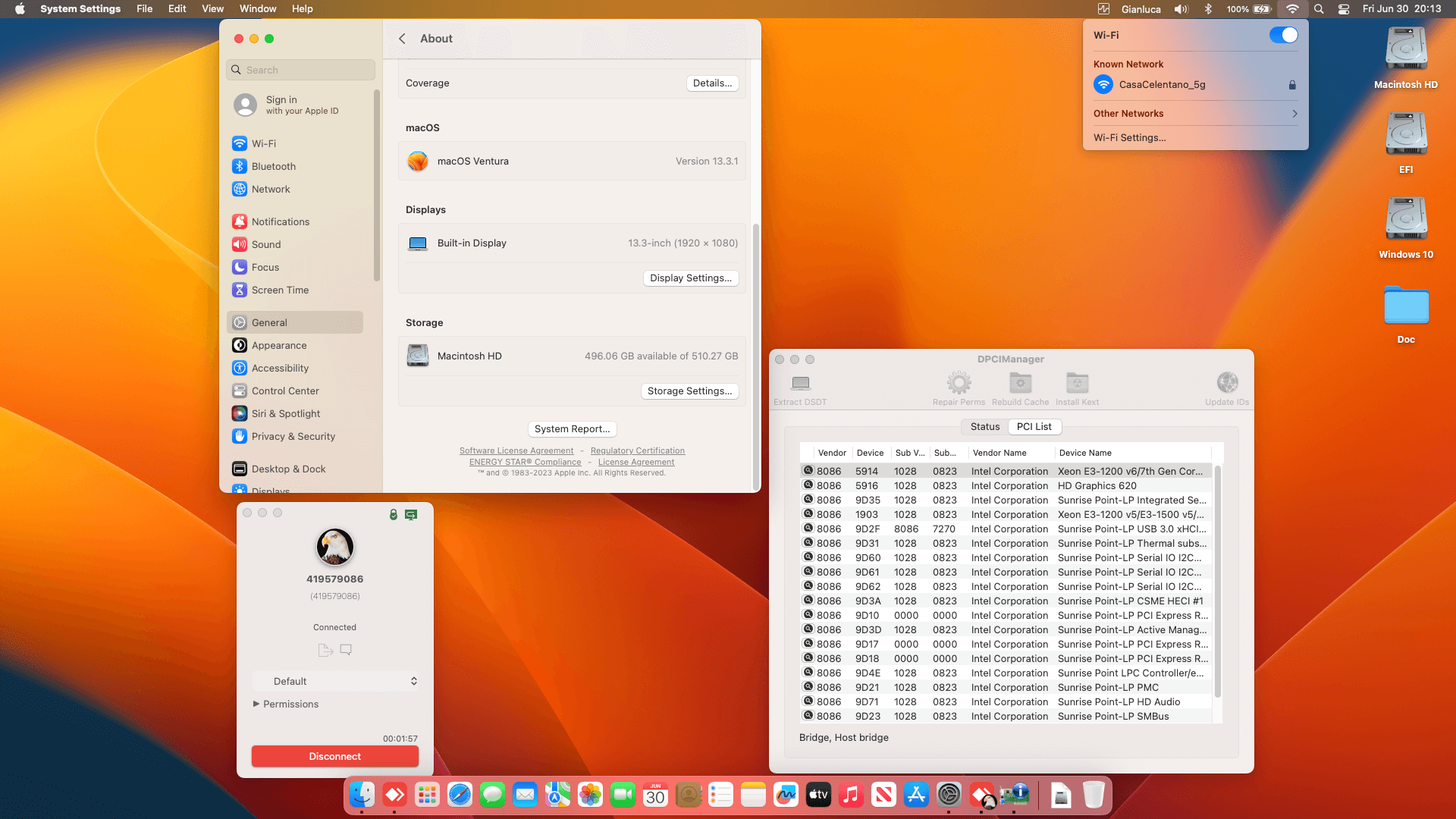
Task: Open Control Center in the menu bar
Action: tap(1344, 9)
